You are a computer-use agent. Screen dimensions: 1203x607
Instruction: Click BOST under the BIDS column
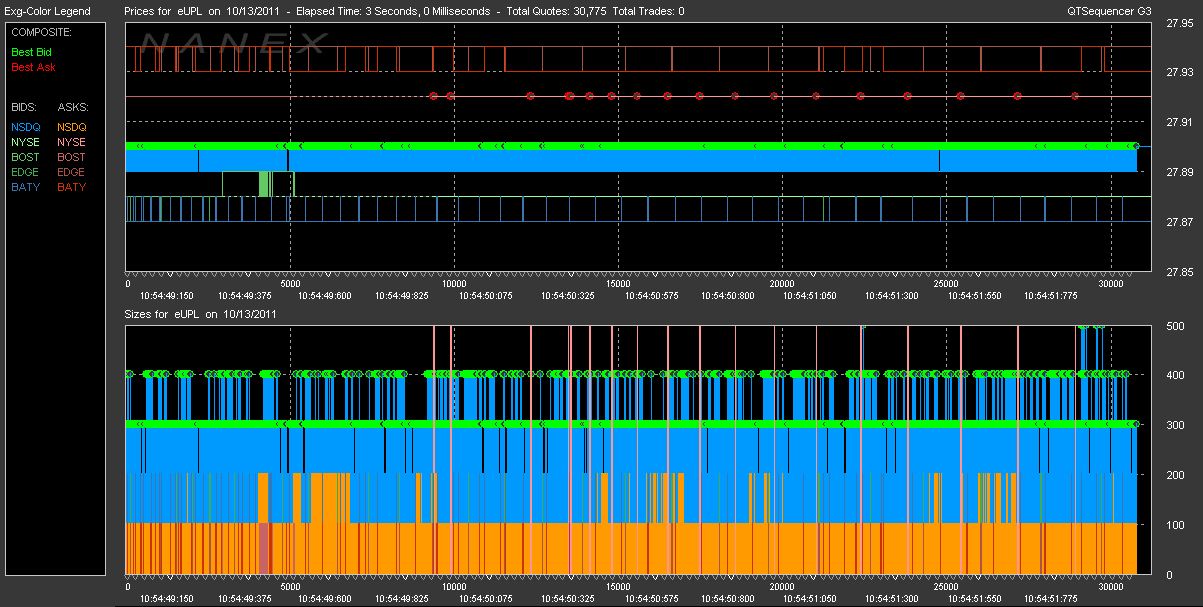point(25,157)
